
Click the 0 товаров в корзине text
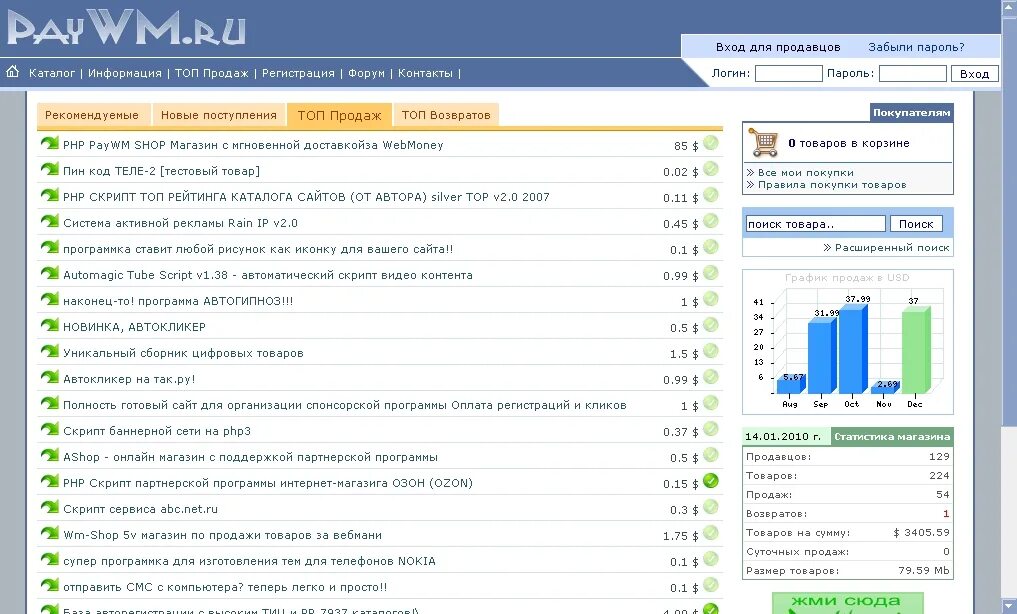pos(848,143)
